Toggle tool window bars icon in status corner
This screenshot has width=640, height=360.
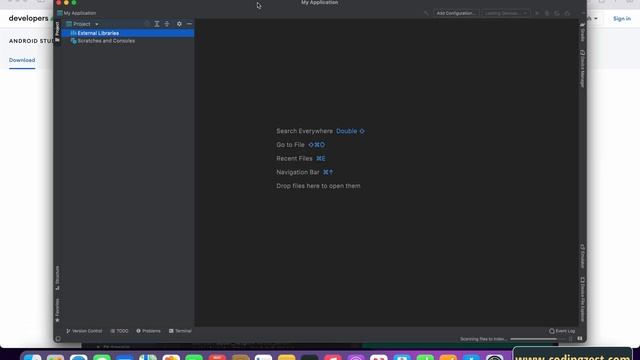coord(58,339)
